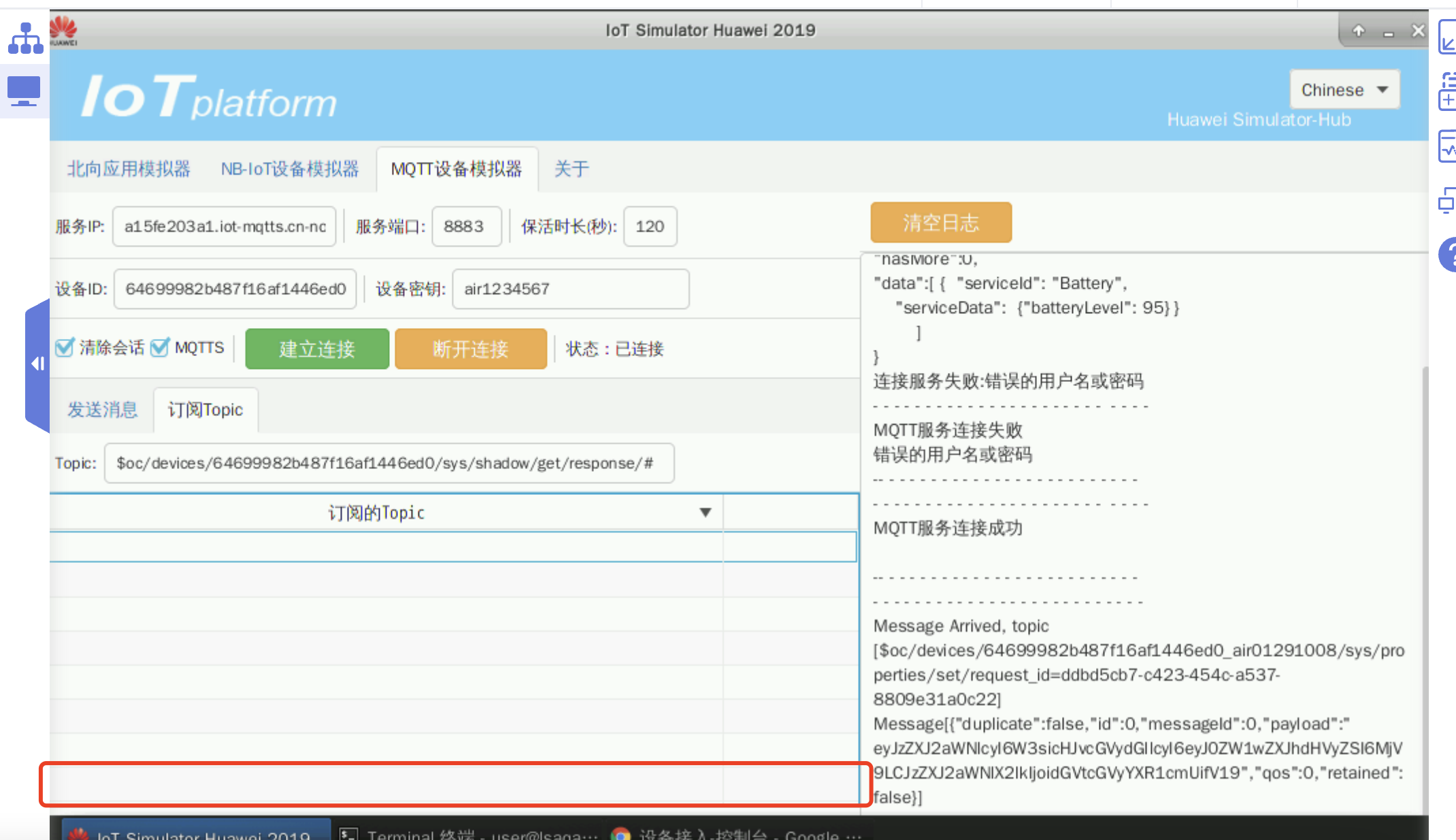
Task: Click the 订阅的Topic column sort arrow
Action: [706, 513]
